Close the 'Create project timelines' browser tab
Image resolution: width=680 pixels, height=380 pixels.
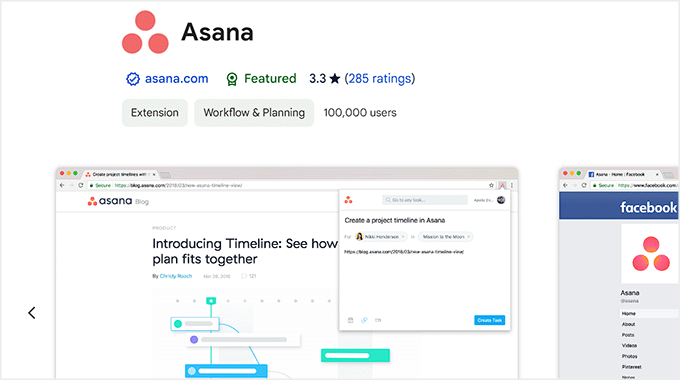(154, 174)
